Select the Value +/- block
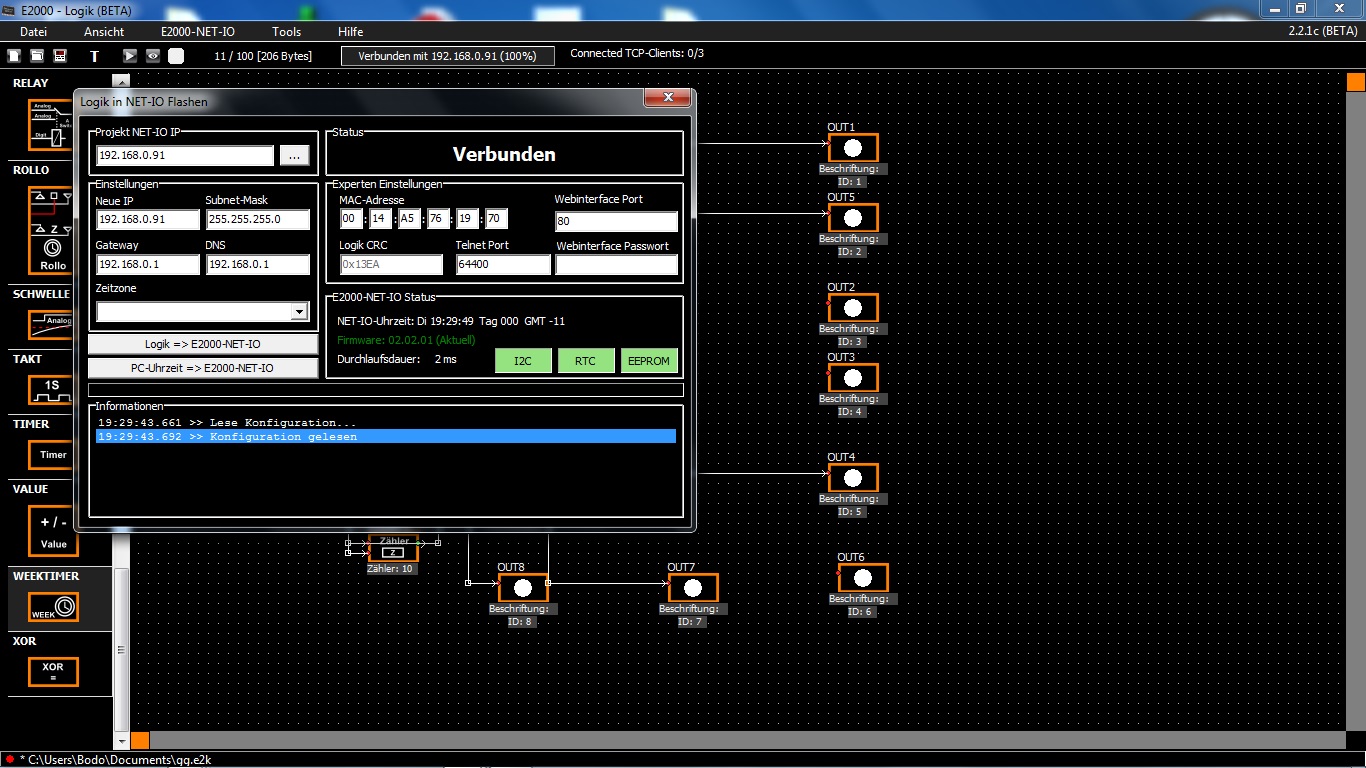Screen dimensions: 1366x768 [53, 531]
